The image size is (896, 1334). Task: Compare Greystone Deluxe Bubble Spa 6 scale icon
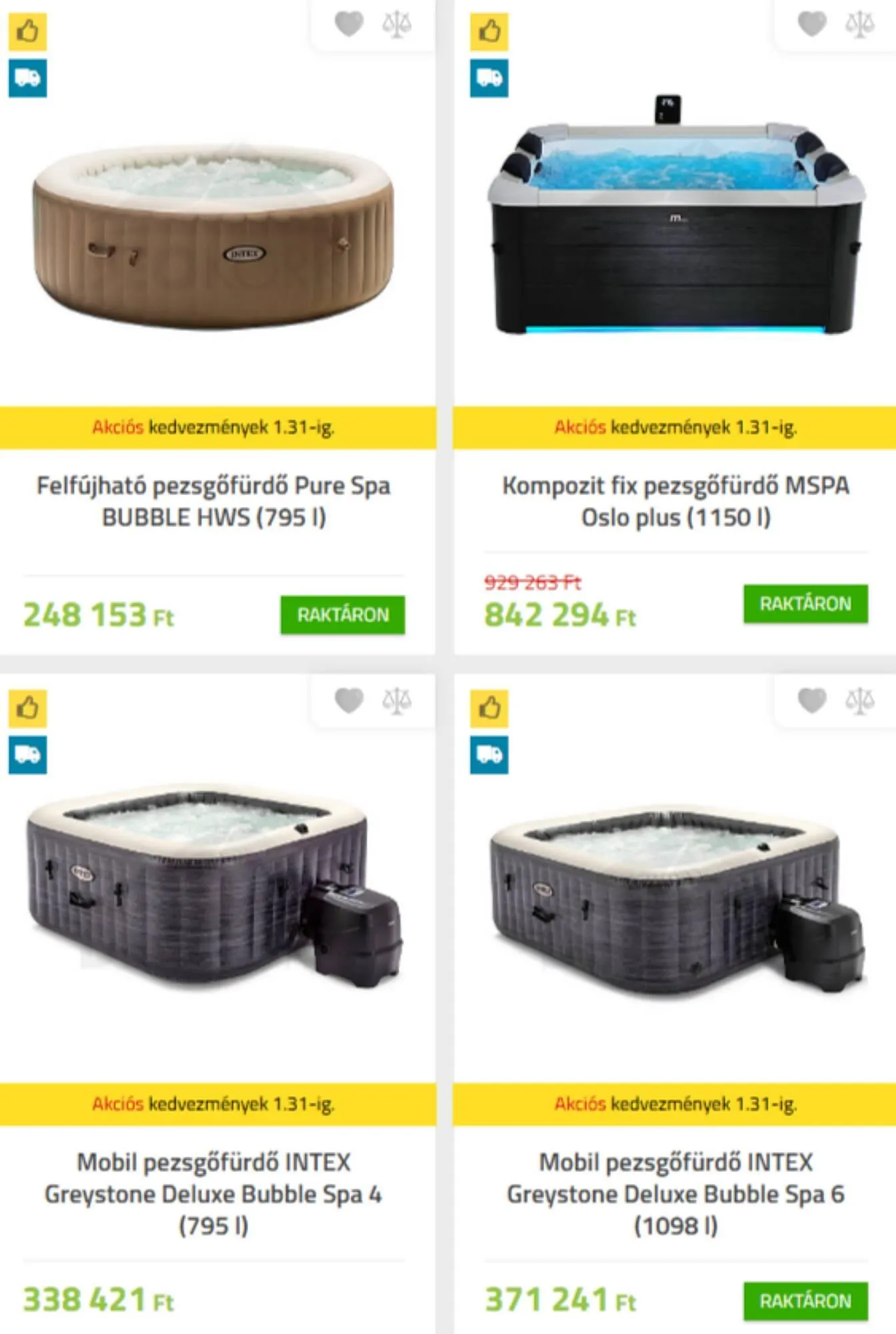(859, 700)
